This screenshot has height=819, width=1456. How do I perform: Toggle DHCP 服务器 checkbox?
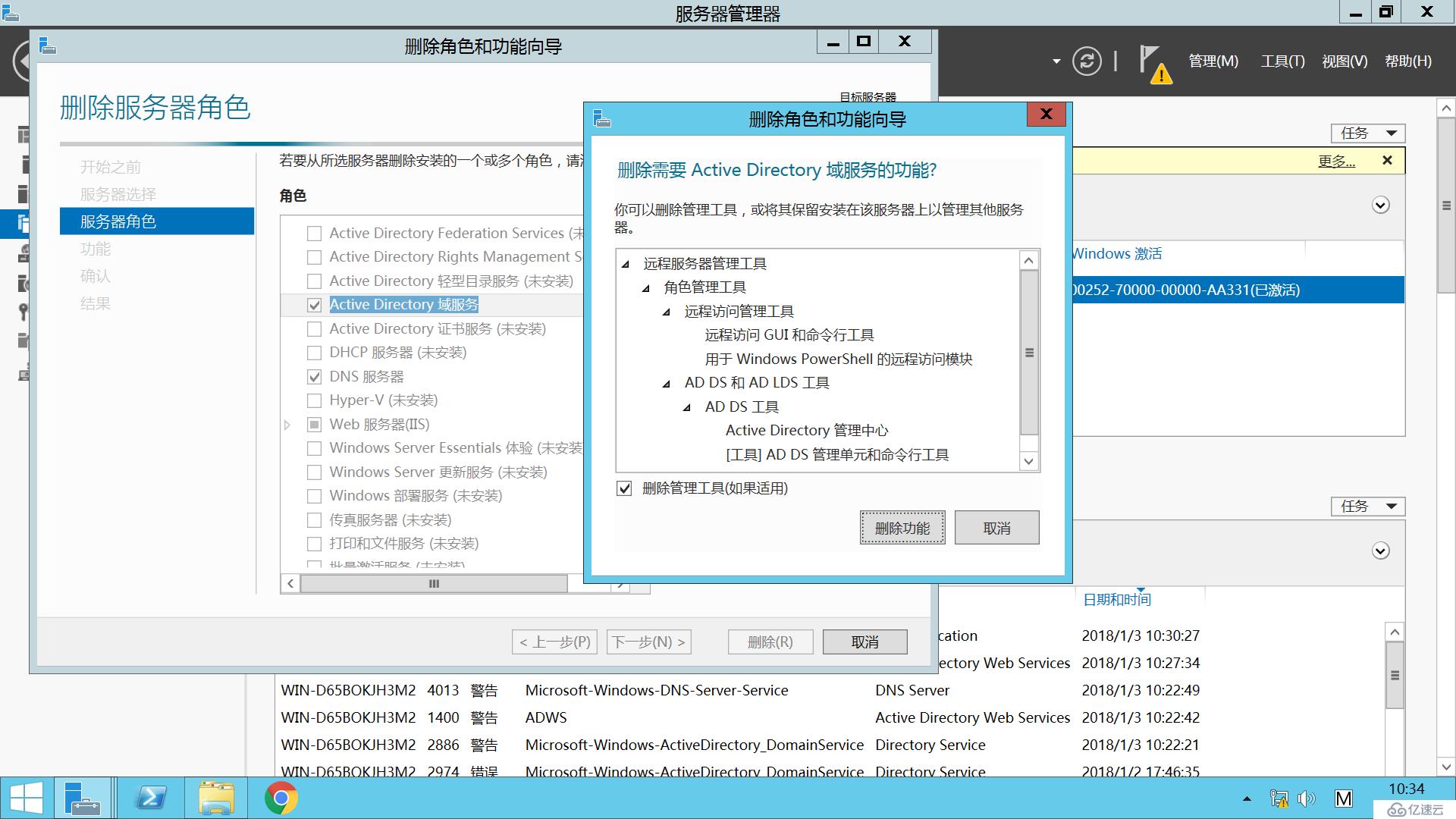314,353
